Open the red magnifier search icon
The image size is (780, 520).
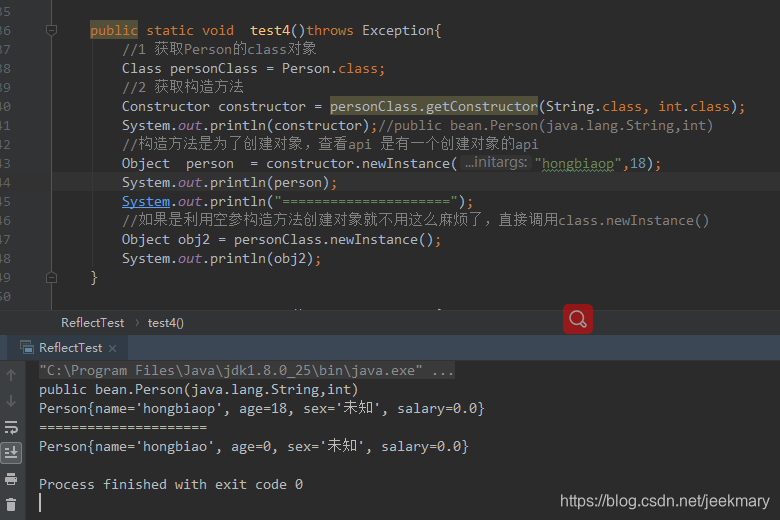[578, 319]
